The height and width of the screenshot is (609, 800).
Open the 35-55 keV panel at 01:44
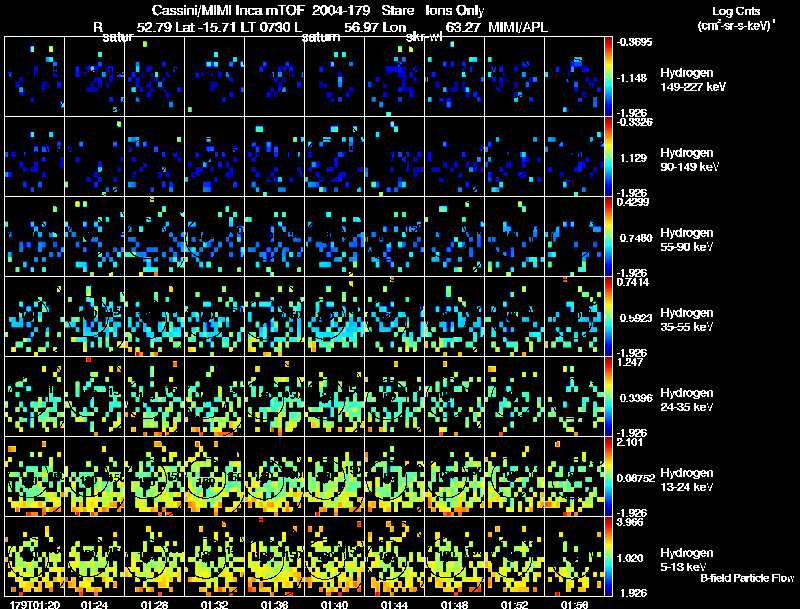click(x=394, y=316)
